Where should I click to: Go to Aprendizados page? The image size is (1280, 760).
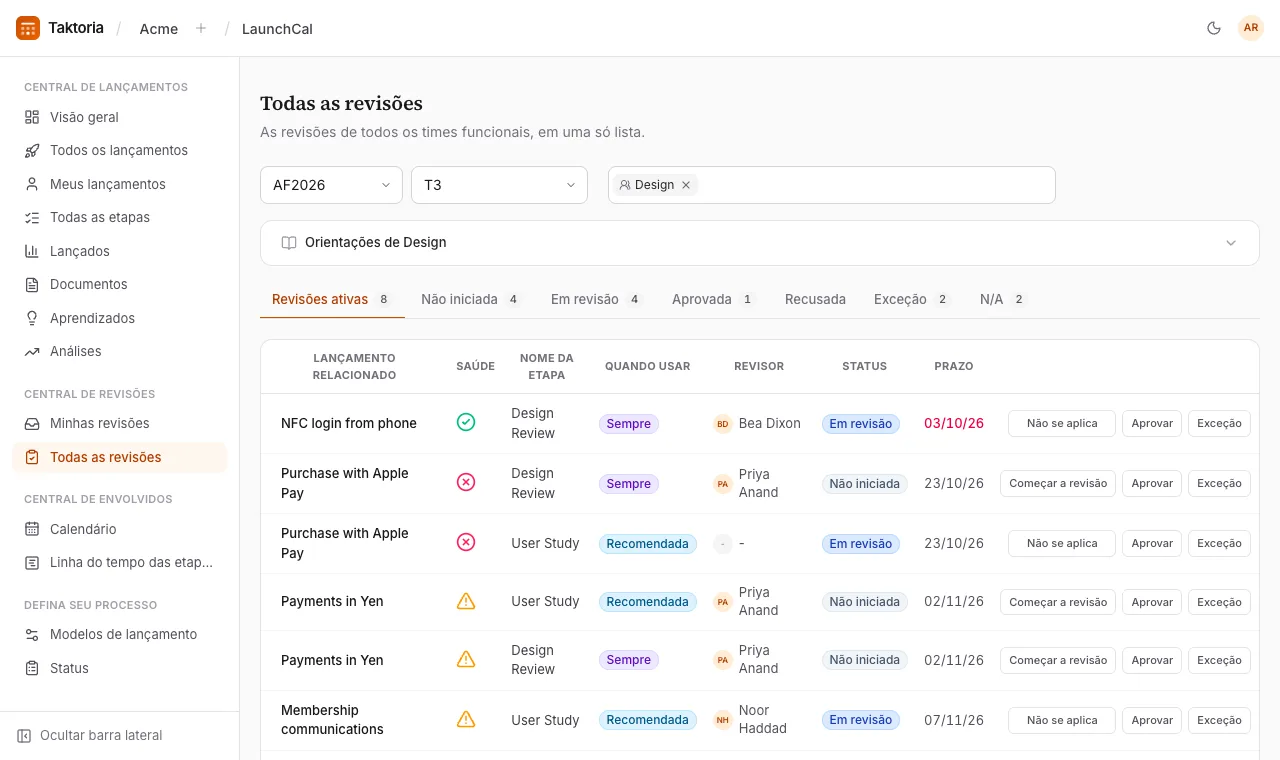click(x=120, y=318)
